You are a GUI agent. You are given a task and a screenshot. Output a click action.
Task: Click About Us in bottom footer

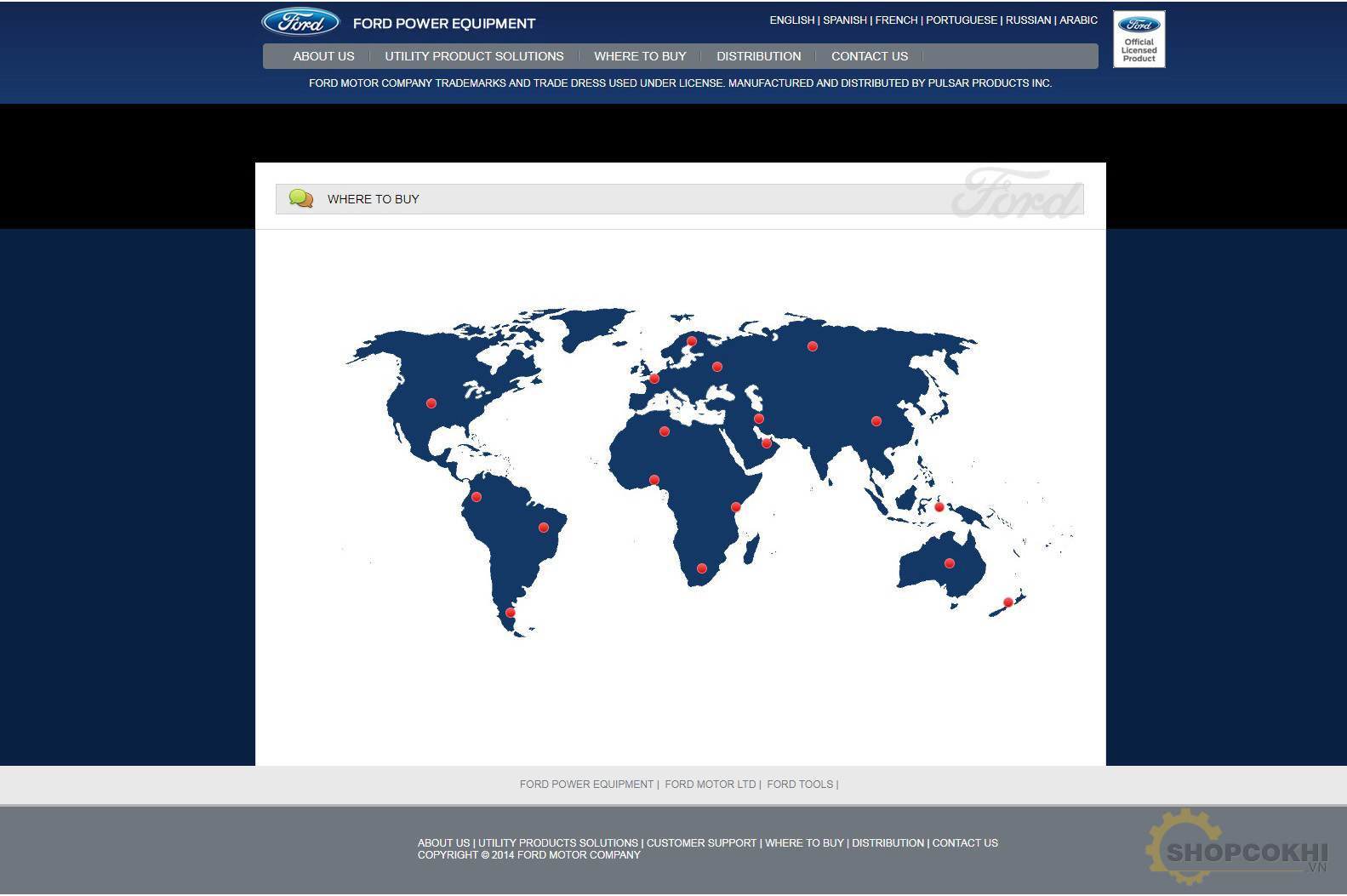443,843
